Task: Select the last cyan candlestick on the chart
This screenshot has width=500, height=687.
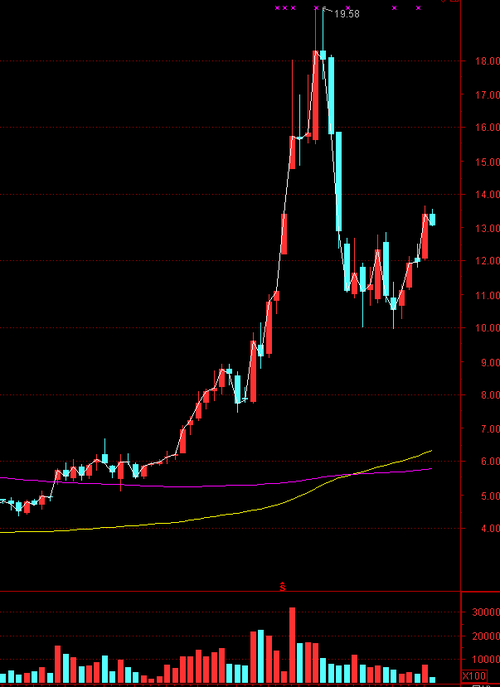Action: pyautogui.click(x=433, y=219)
